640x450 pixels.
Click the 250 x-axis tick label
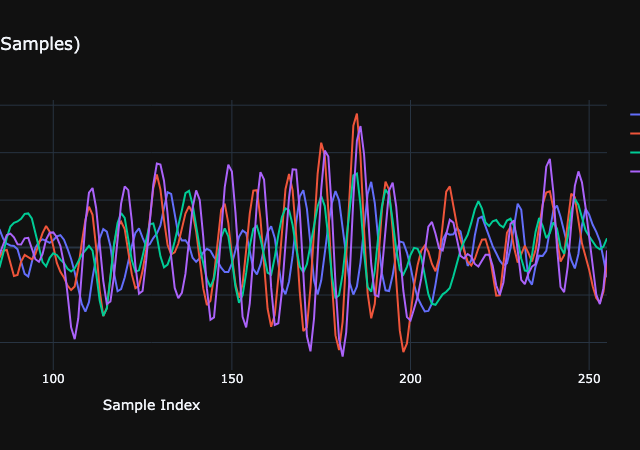coord(588,378)
